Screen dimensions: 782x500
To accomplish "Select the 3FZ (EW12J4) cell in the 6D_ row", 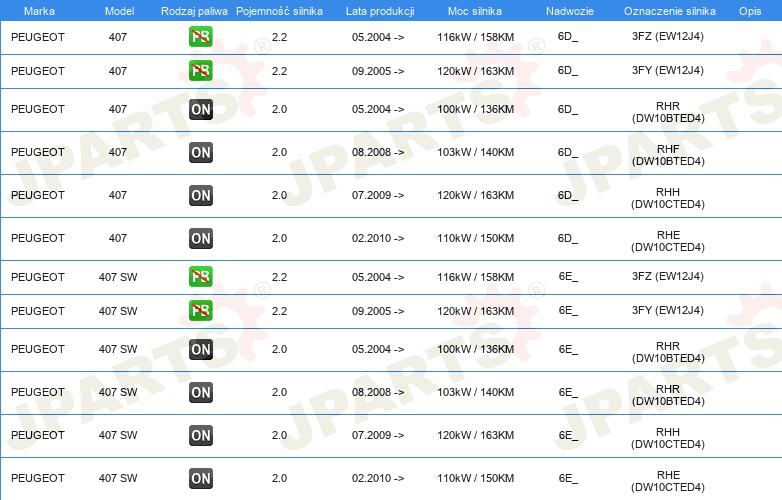I will coord(668,36).
